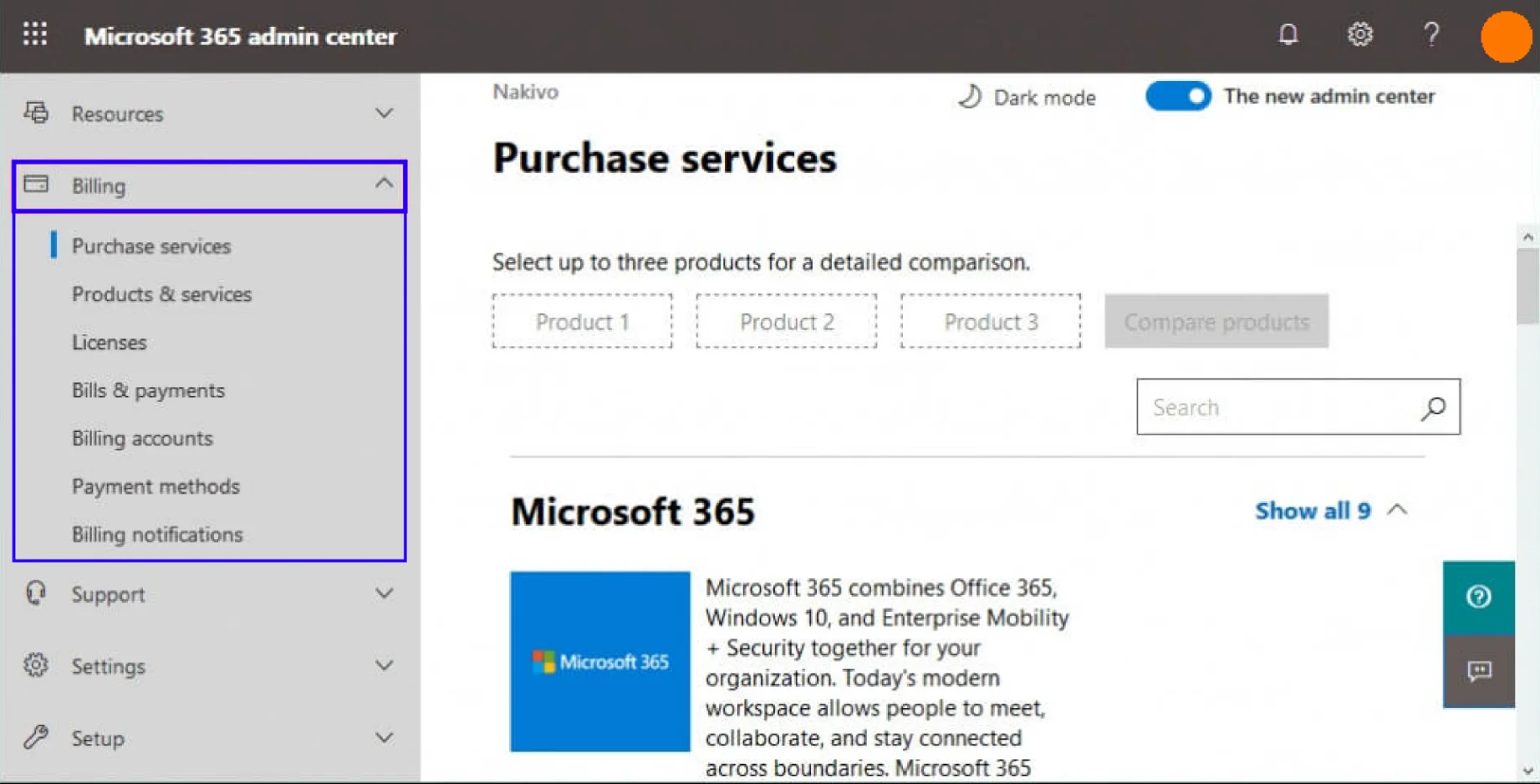
Task: Expand the Resources chevron
Action: (384, 113)
